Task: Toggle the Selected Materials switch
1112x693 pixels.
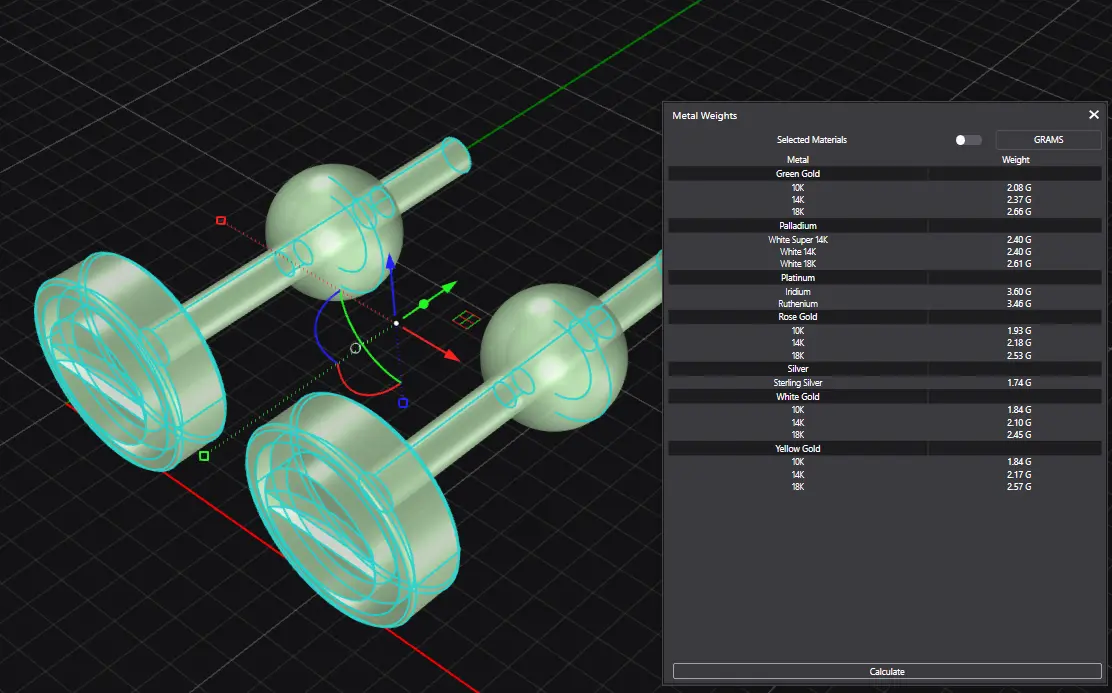Action: coord(968,140)
